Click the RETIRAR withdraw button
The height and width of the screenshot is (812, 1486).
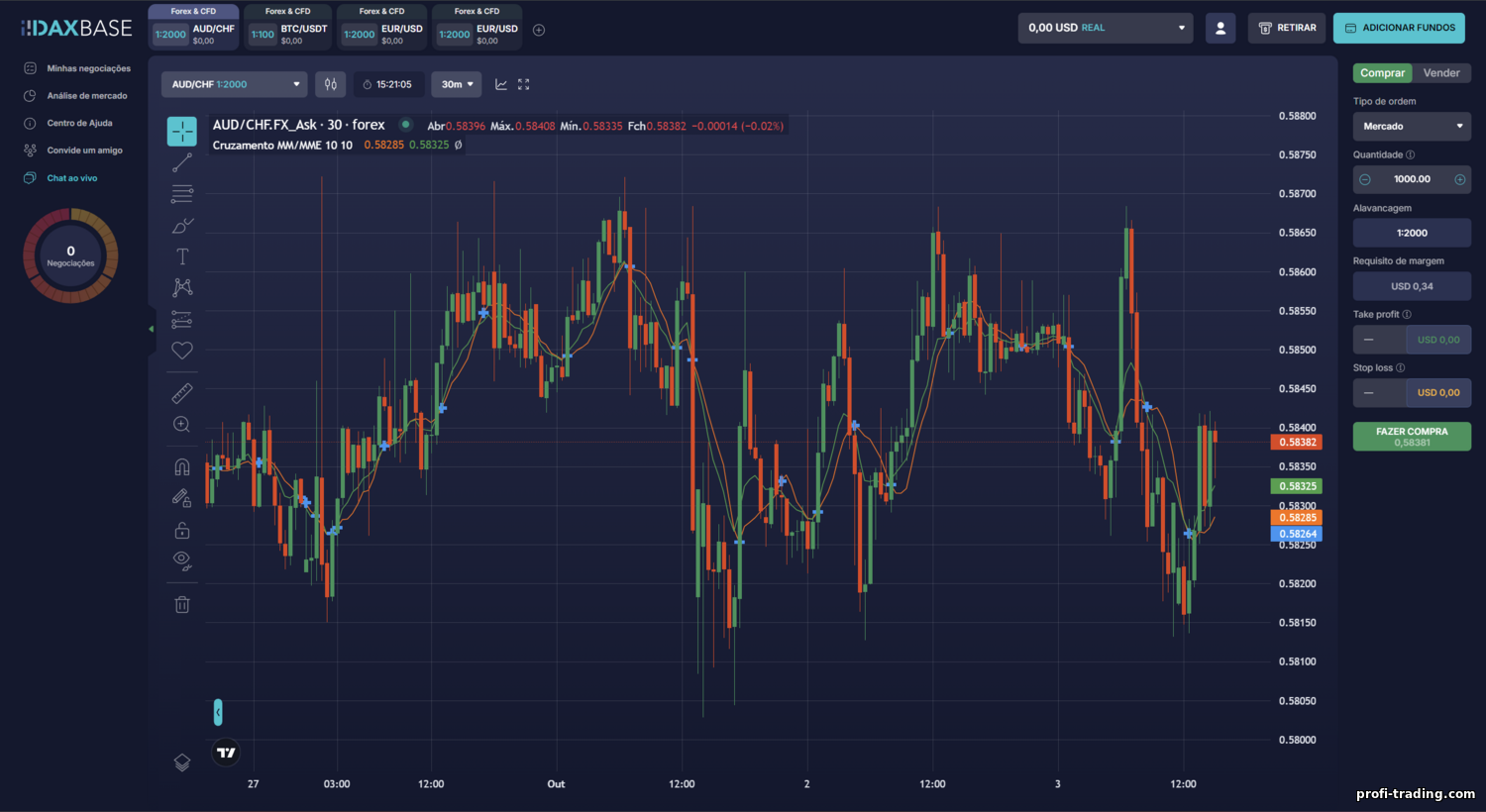pos(1287,28)
